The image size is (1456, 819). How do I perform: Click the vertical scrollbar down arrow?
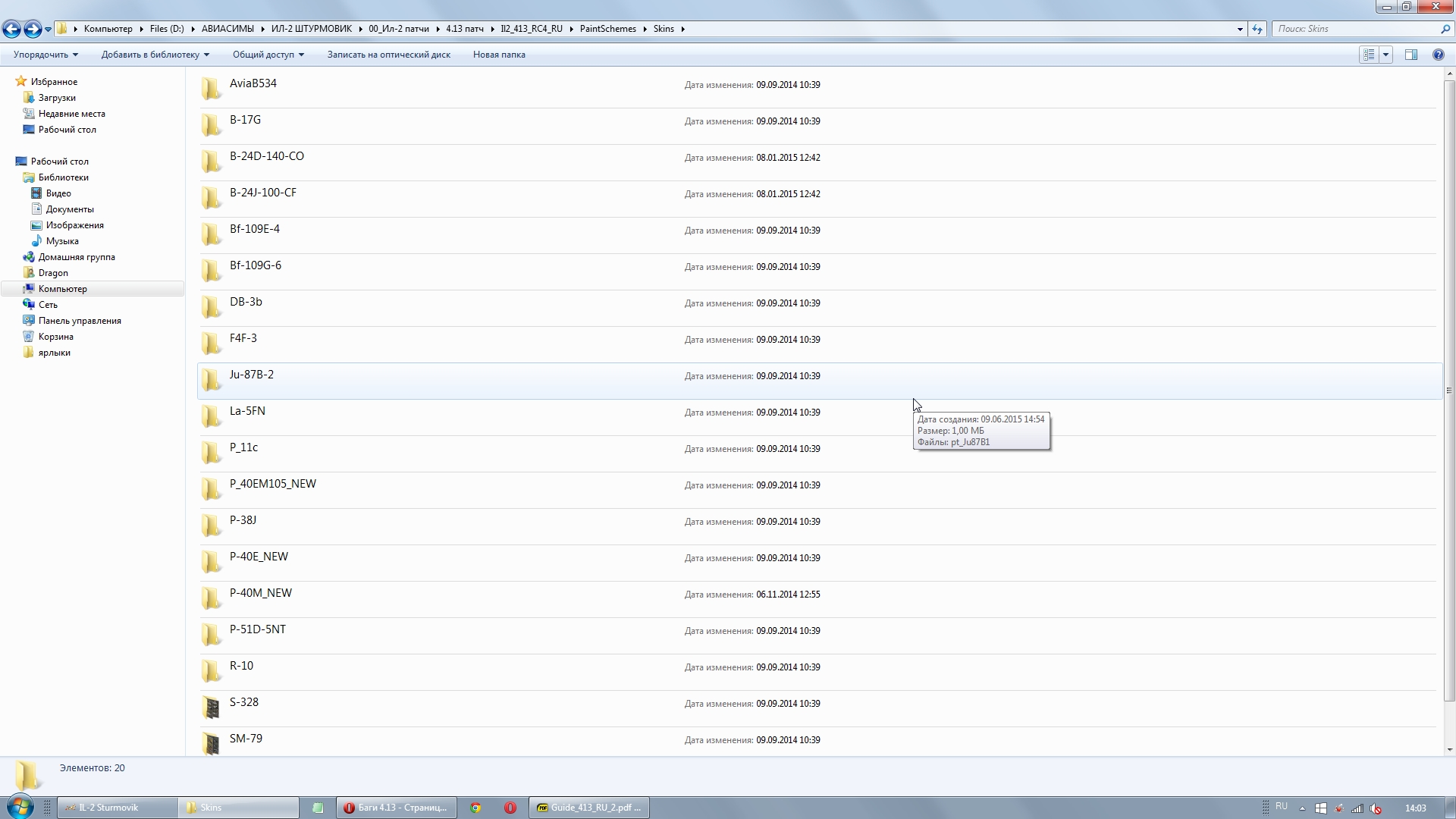pos(1449,749)
